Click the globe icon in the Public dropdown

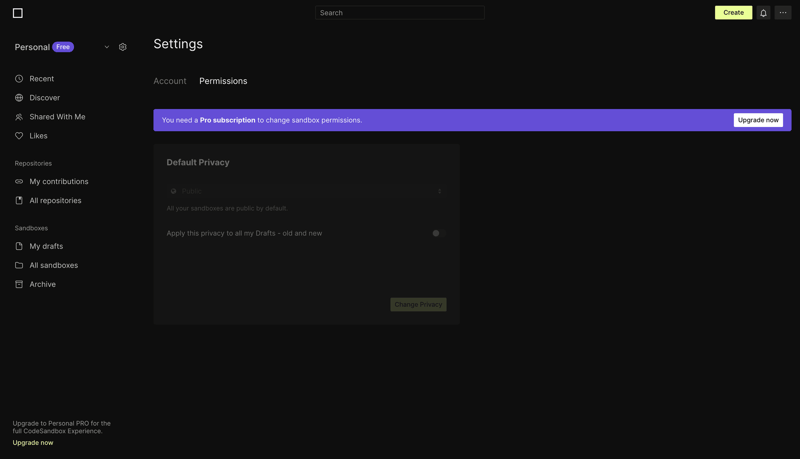(x=173, y=191)
